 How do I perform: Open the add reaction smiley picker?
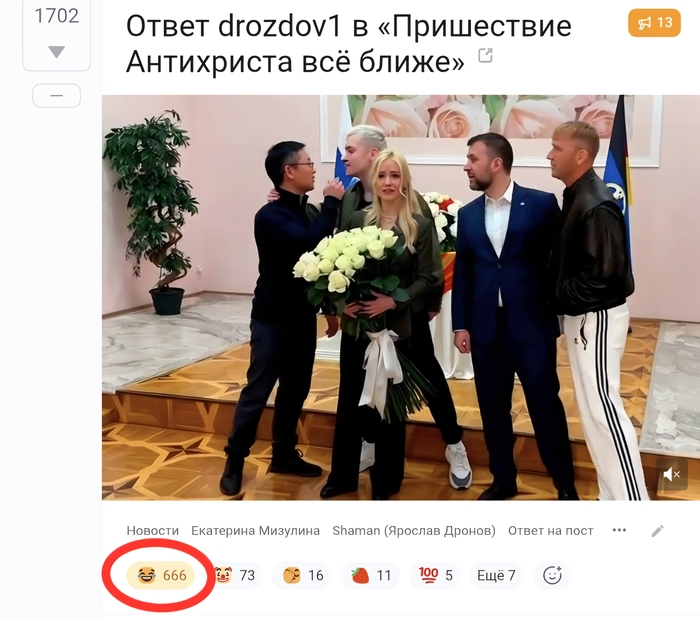[x=552, y=575]
